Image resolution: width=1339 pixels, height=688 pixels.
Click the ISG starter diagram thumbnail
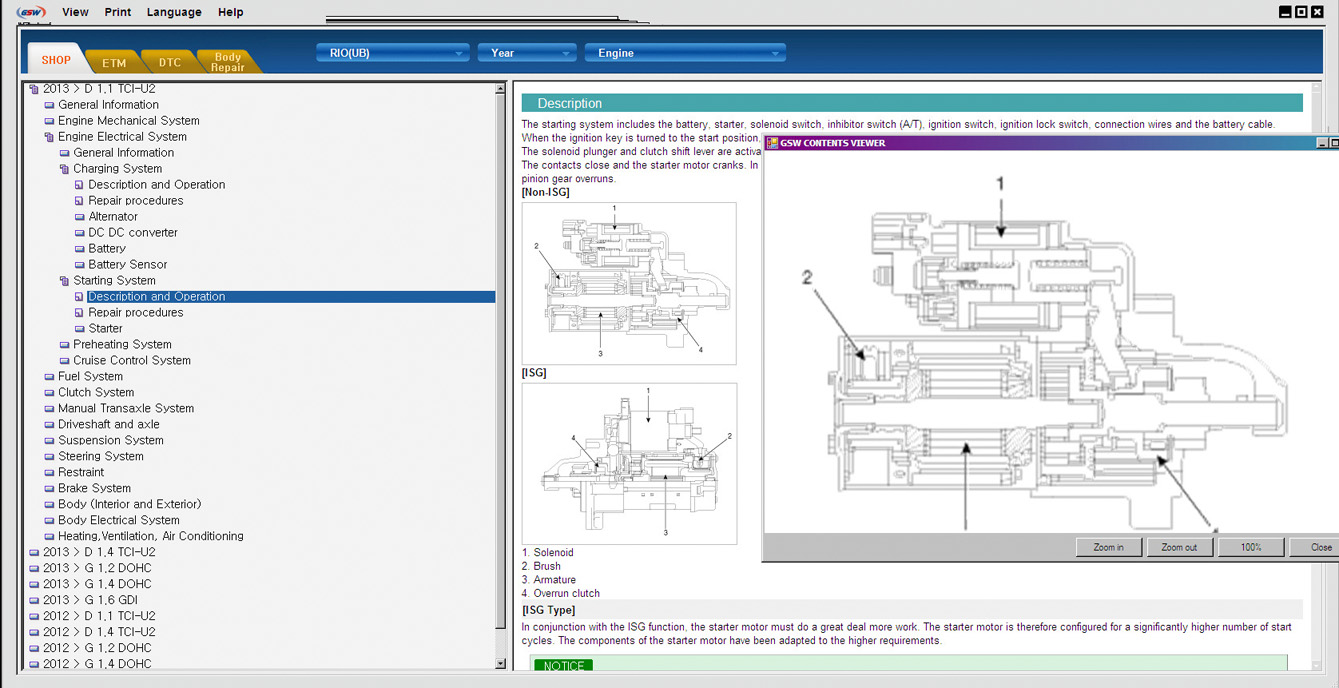[x=629, y=463]
